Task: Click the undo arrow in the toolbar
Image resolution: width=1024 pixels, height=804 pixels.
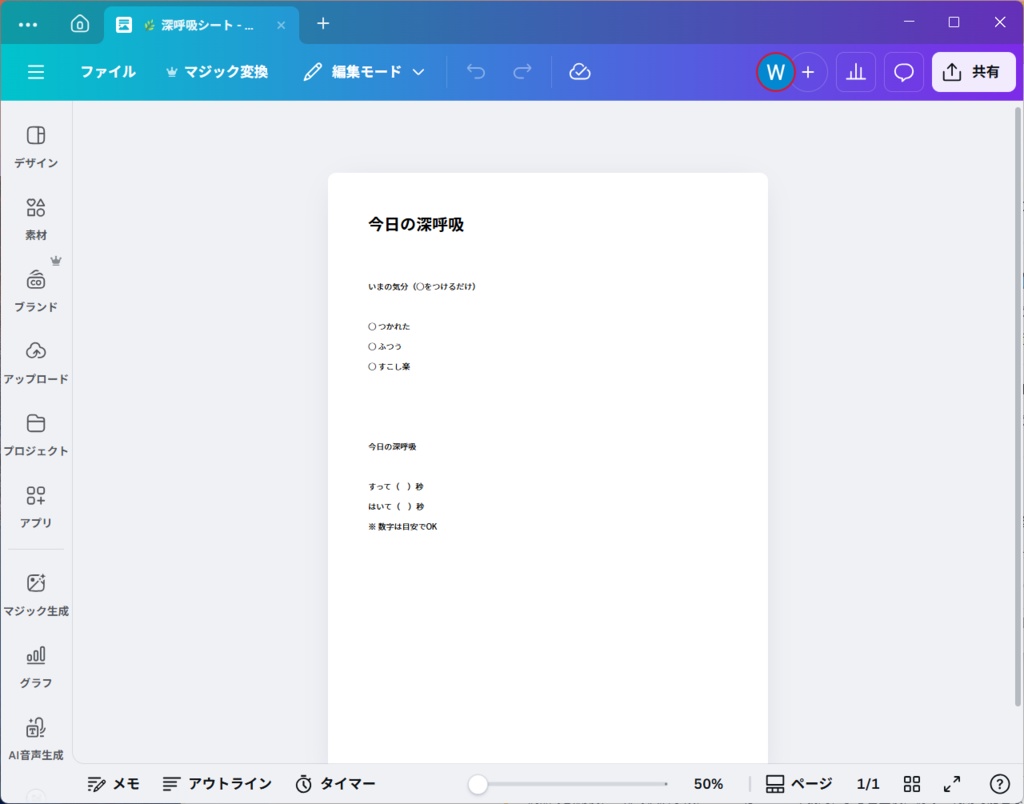Action: coord(475,71)
